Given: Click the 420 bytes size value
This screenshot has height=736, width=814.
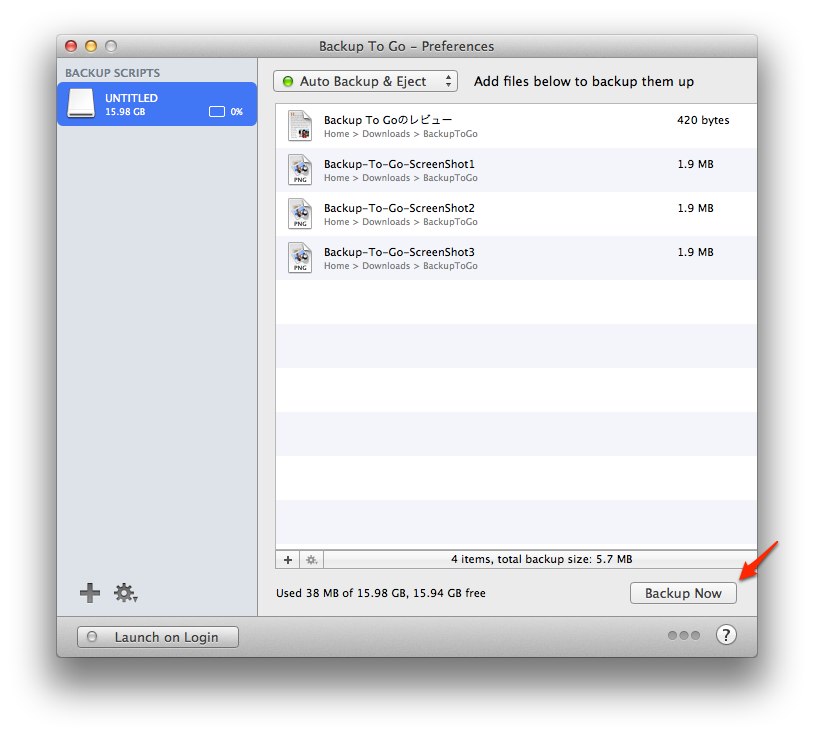Looking at the screenshot, I should [703, 120].
